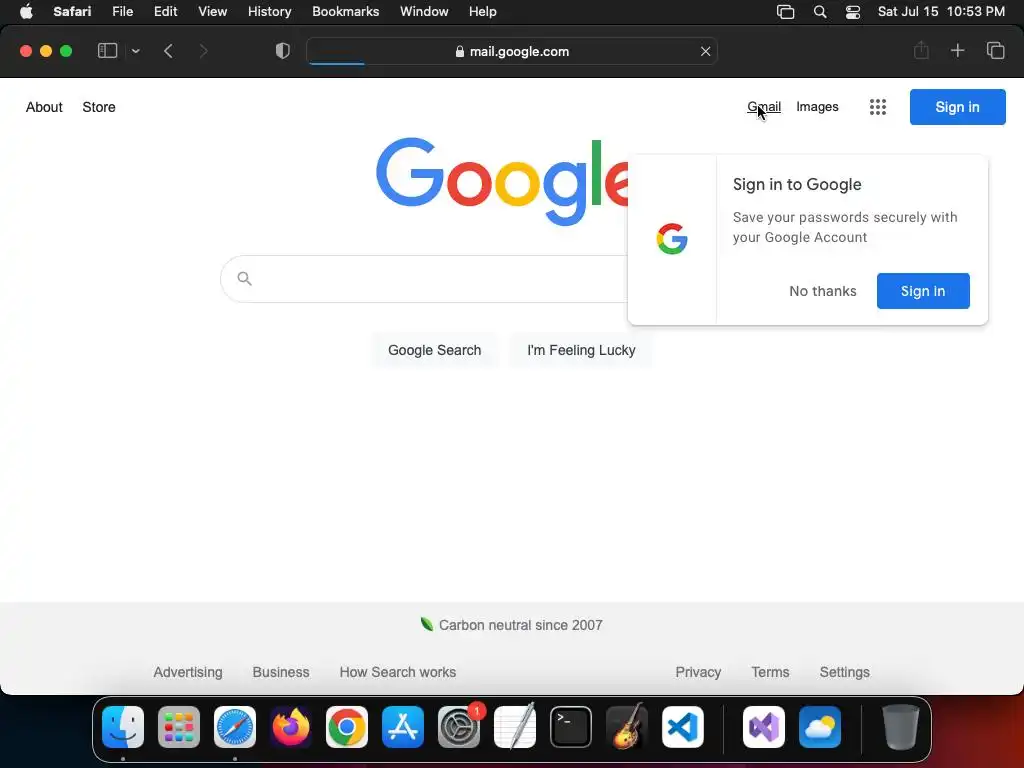Click Sign in inside the popup

coord(923,291)
